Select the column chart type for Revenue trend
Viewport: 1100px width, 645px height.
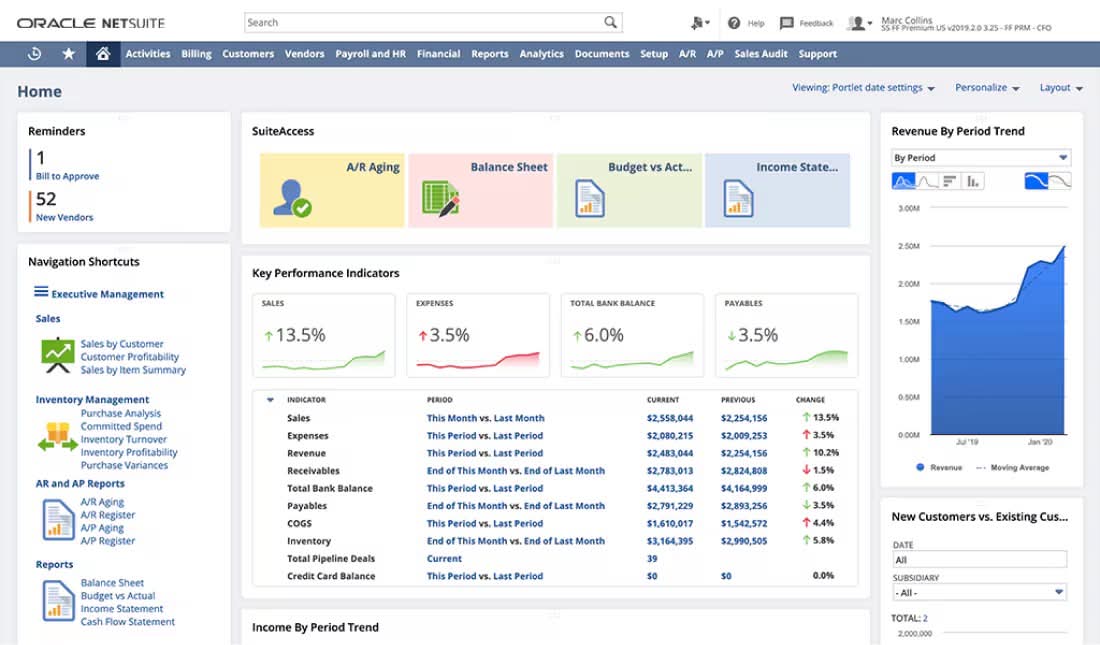click(973, 181)
